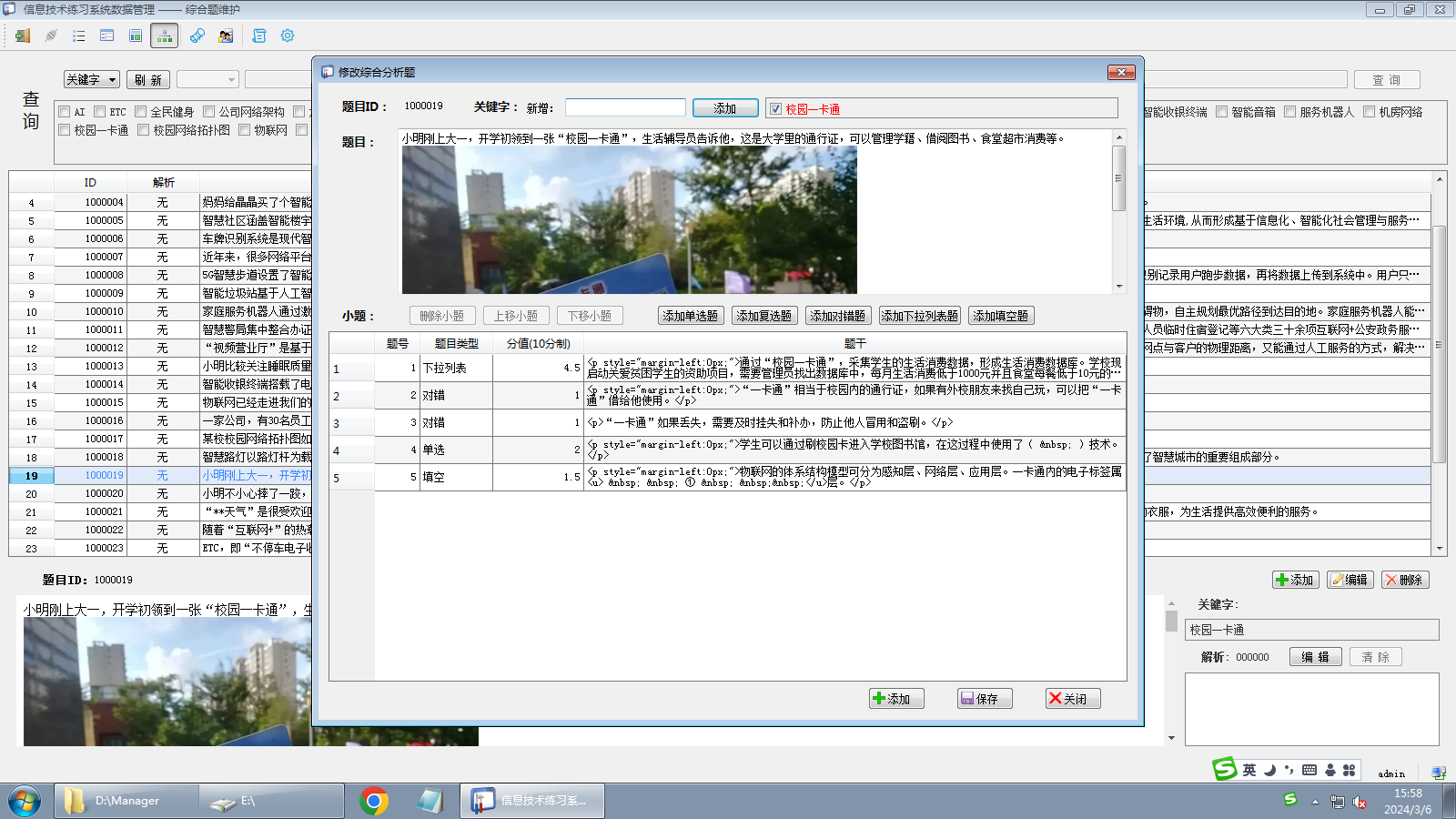
Task: Open the settings gear in toolbar
Action: coord(288,35)
